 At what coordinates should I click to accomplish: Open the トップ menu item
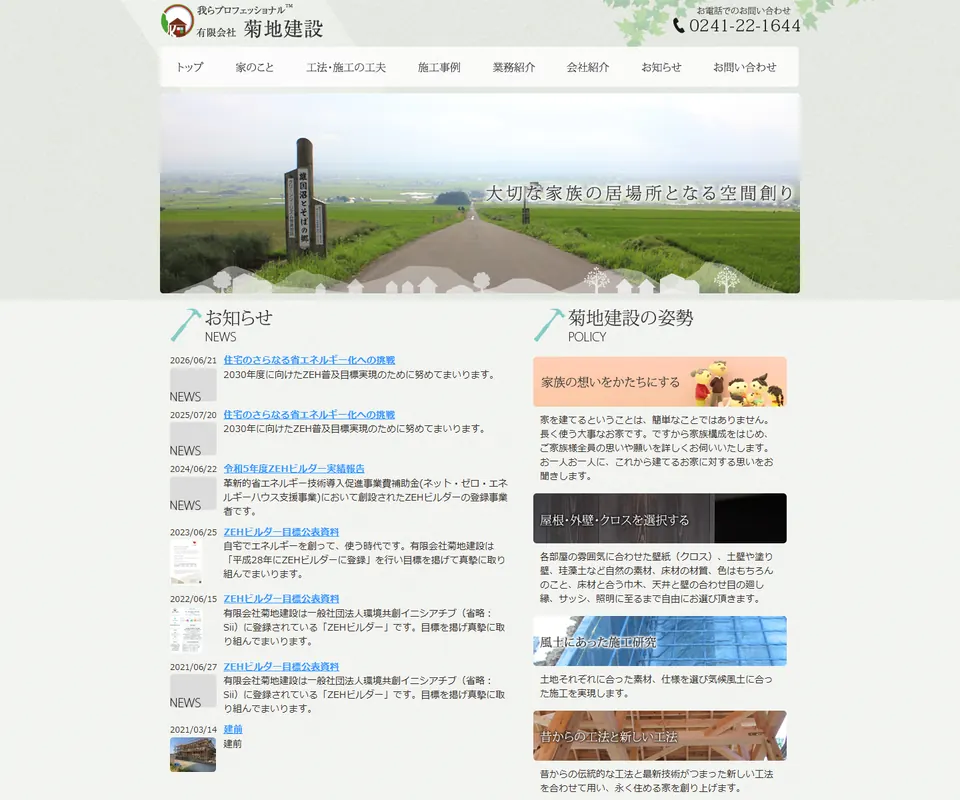coord(189,67)
